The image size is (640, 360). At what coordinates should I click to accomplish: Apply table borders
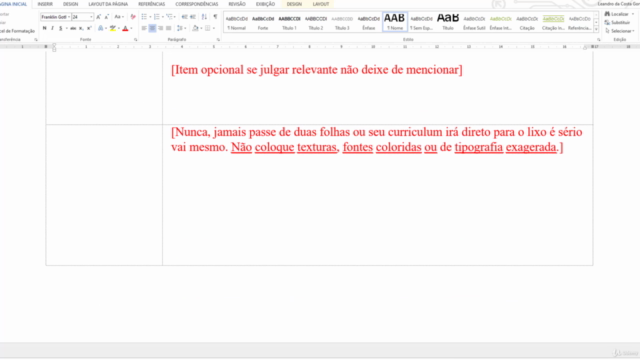pyautogui.click(x=207, y=28)
